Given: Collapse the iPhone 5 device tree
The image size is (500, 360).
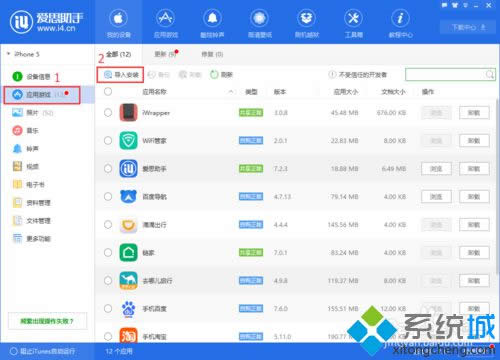Looking at the screenshot, I should (x=8, y=54).
